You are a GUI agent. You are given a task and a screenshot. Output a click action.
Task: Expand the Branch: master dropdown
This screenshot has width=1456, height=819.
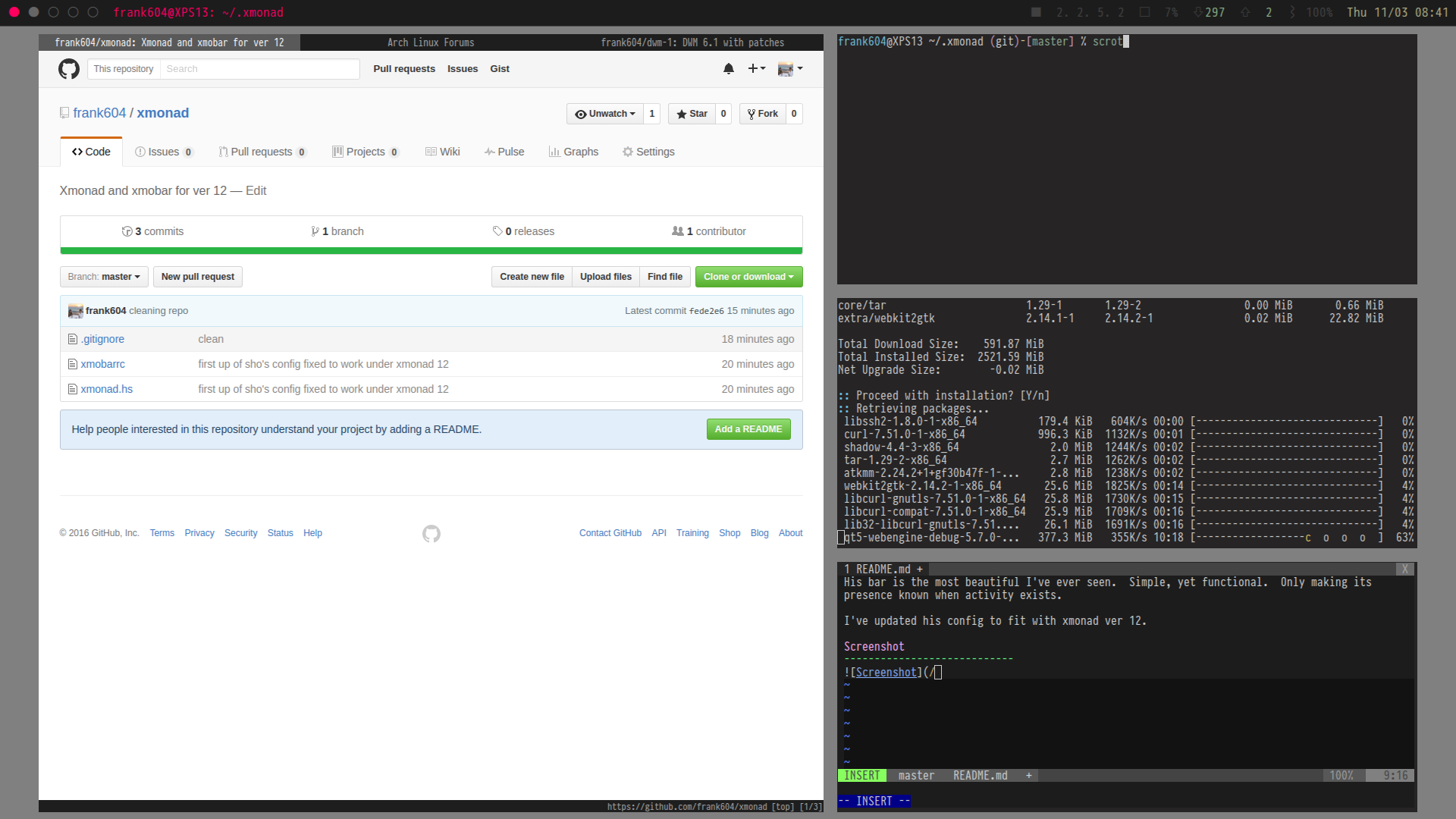(x=104, y=277)
